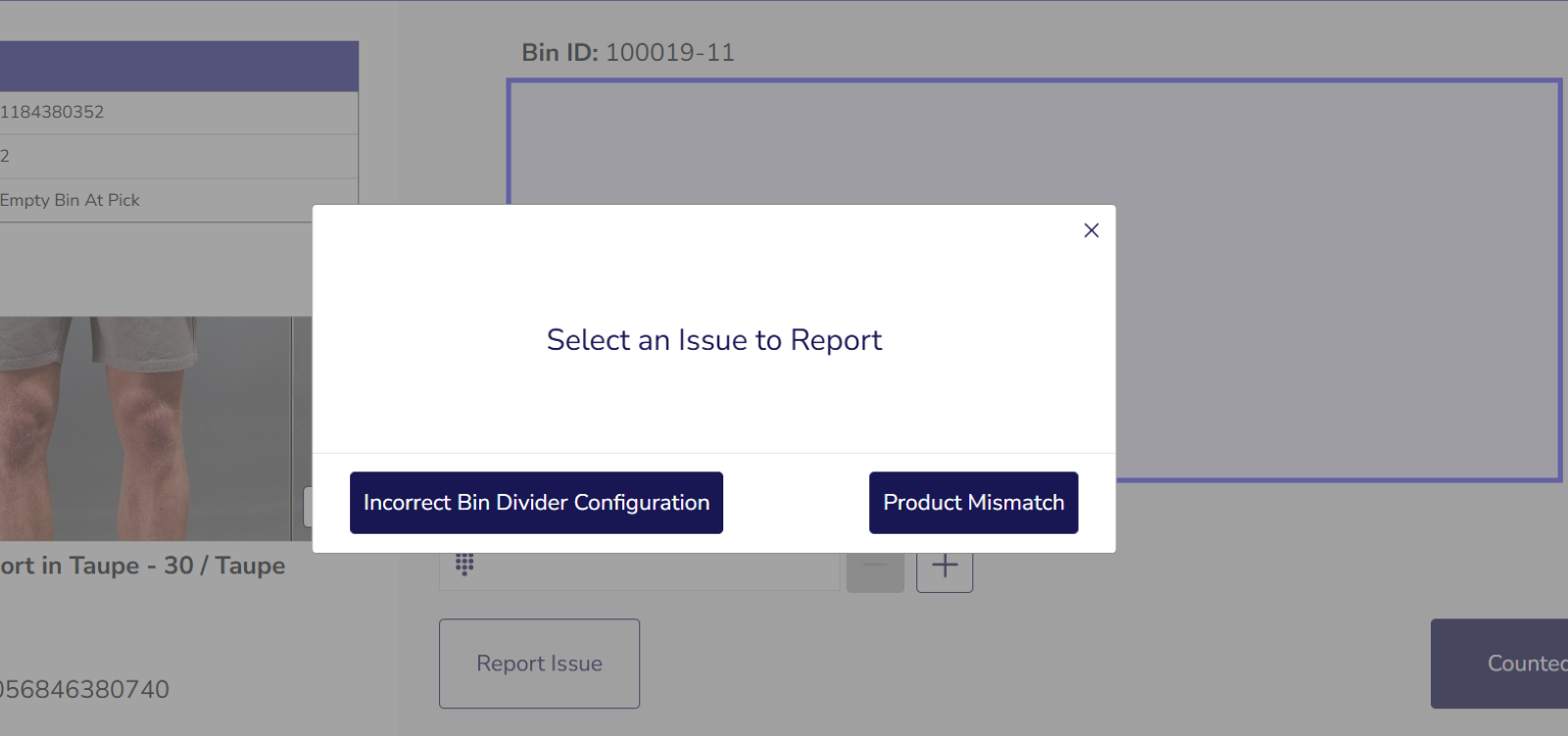Decrease quantity with minus stepper
Viewport: 1568px width, 736px height.
click(875, 566)
